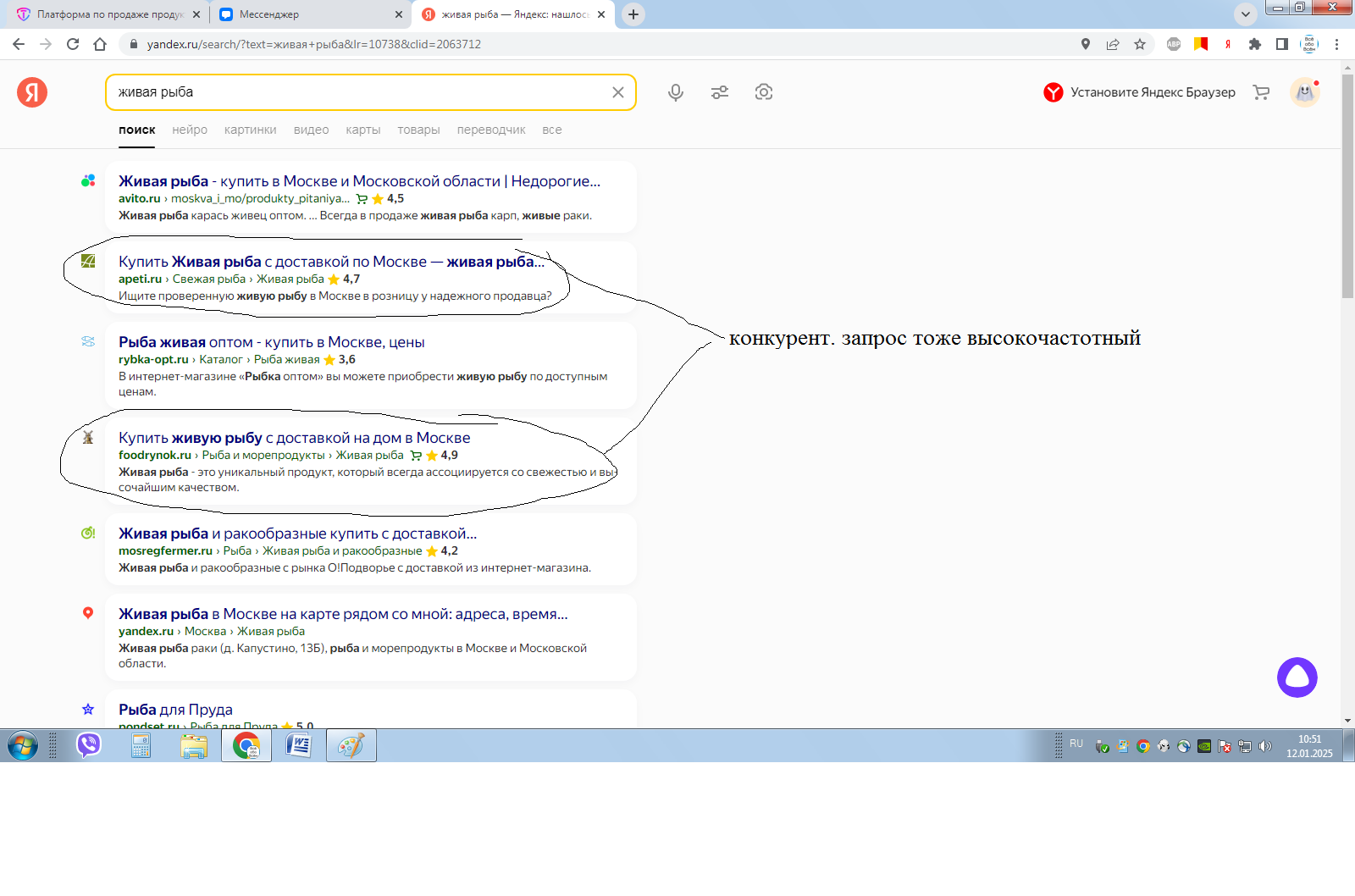Open apeti.ru Купить Живая рыба result
This screenshot has height=896, width=1355.
click(x=331, y=262)
